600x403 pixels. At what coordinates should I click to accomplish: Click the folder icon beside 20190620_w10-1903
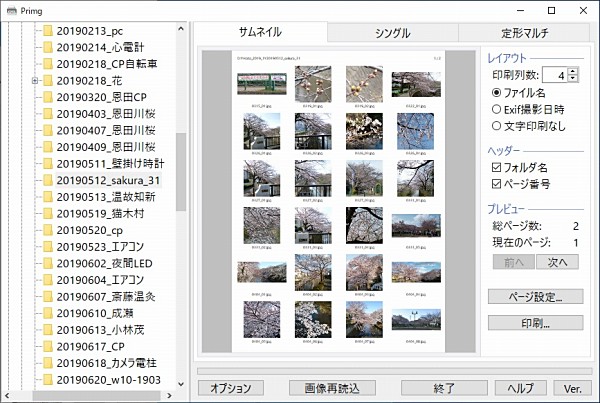coord(48,380)
